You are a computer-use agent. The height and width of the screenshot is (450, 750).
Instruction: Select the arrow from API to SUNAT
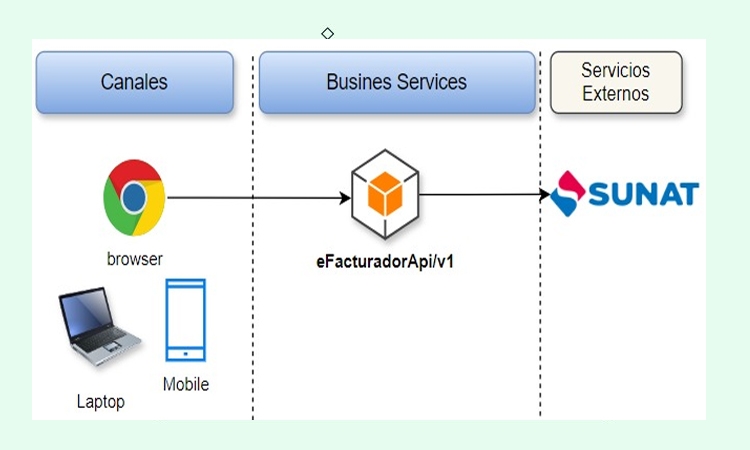[485, 194]
